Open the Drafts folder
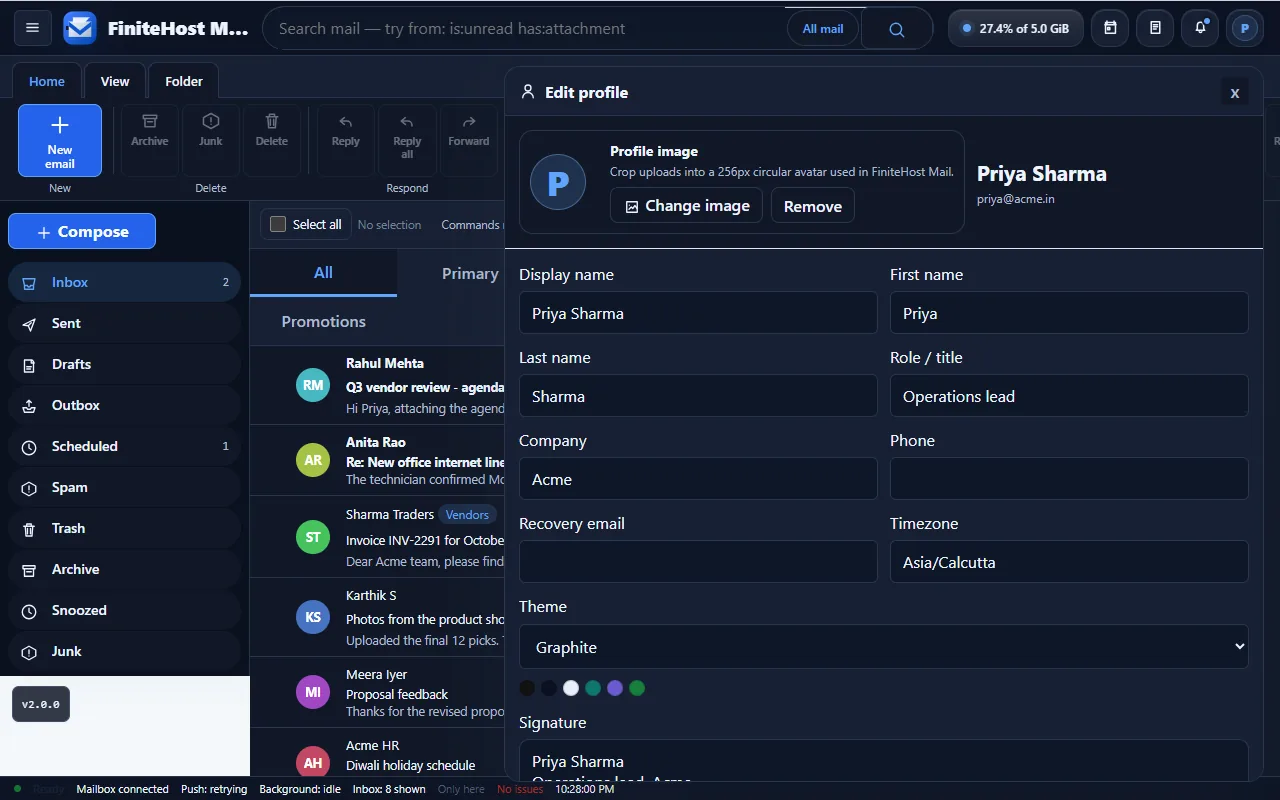This screenshot has width=1280, height=800. [124, 364]
